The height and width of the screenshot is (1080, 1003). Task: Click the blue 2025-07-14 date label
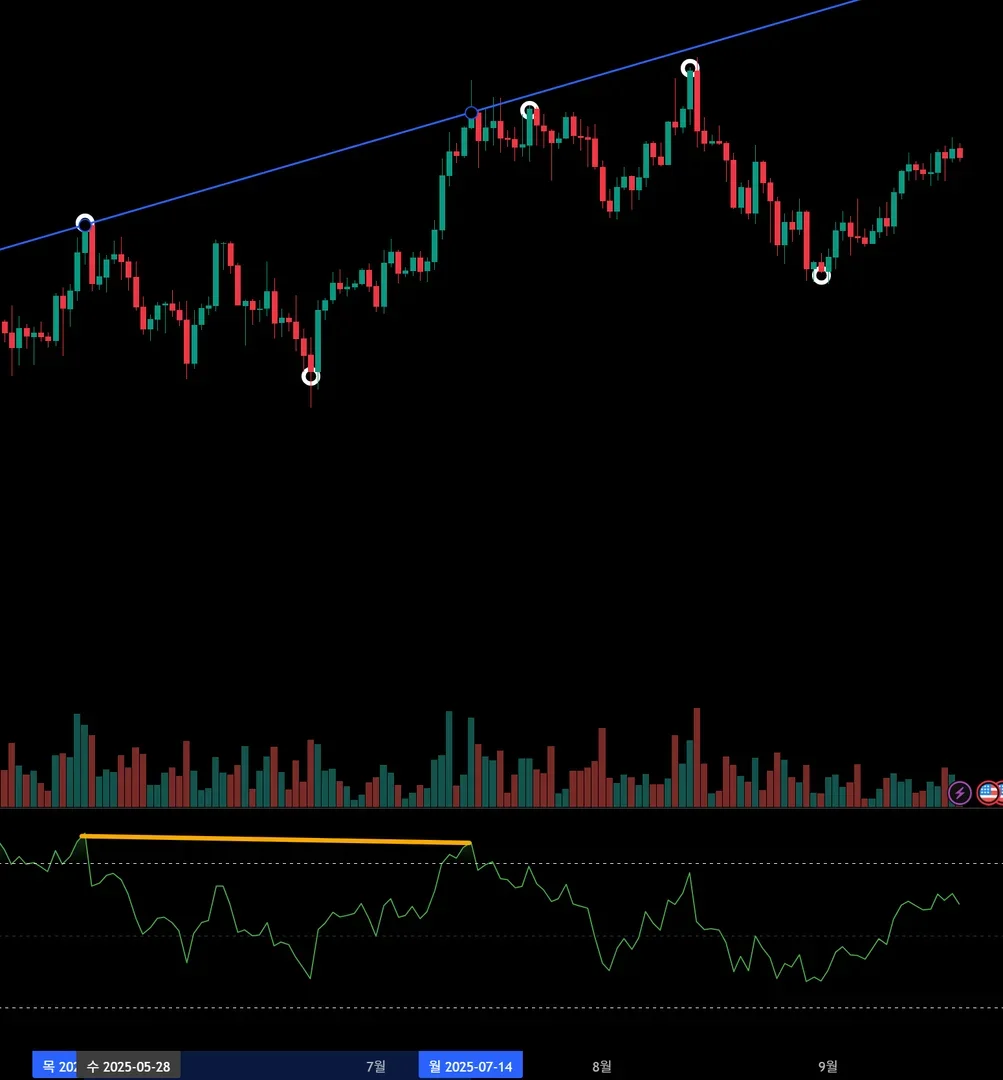coord(471,1066)
